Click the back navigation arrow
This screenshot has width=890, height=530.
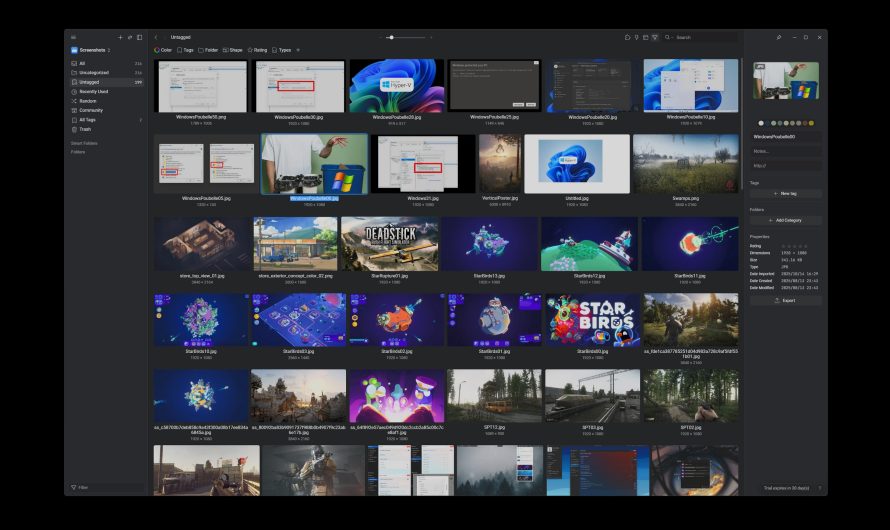(x=156, y=37)
